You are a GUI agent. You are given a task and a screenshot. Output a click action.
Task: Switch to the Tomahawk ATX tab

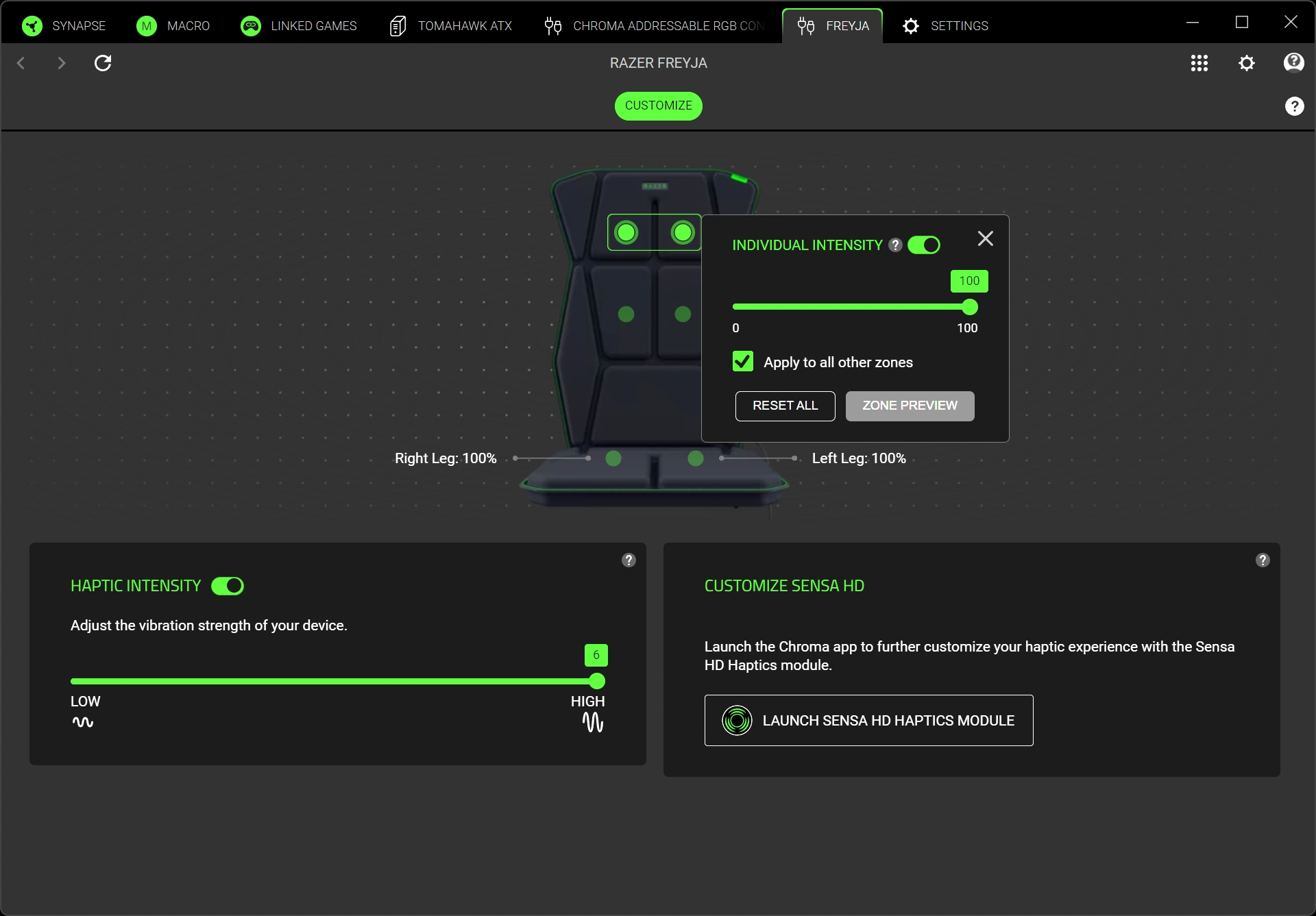tap(450, 26)
